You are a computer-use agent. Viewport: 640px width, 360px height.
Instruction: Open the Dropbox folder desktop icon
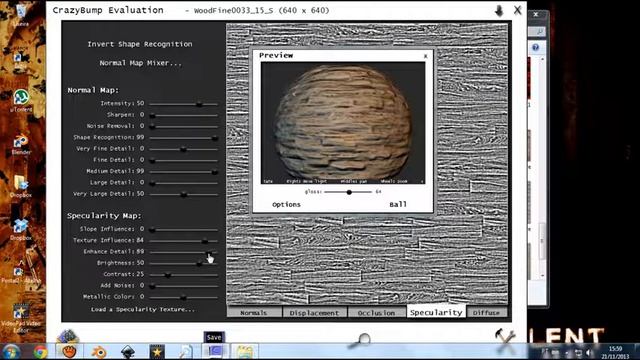coord(21,187)
